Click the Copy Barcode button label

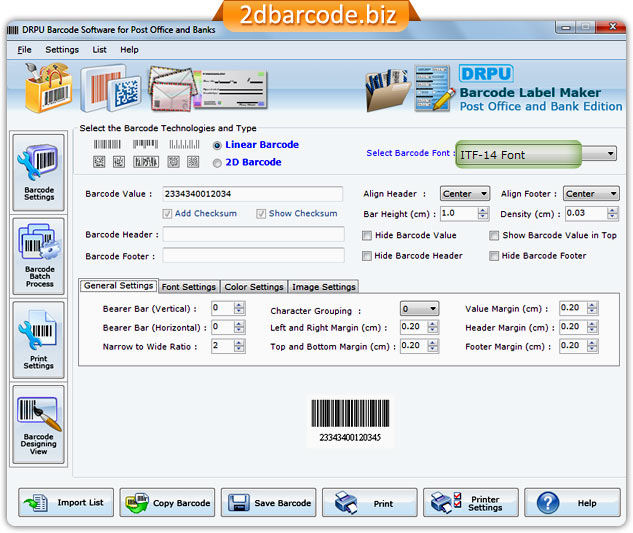coord(182,503)
